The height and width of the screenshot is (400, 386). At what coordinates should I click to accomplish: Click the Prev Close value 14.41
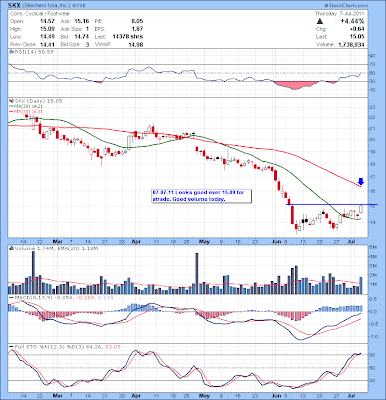[x=47, y=44]
